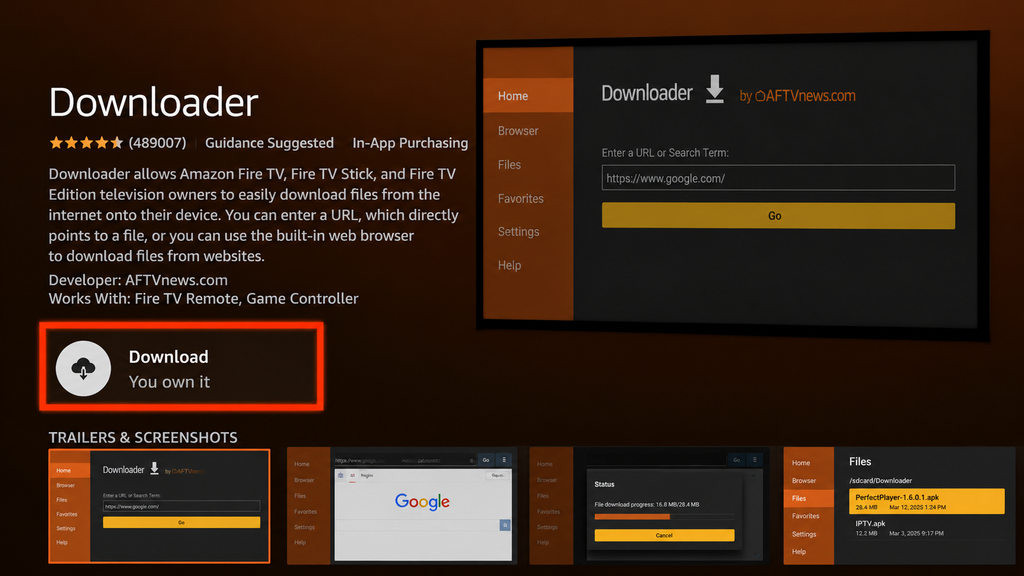Click the file download progress bar in thumbnail
Image resolution: width=1024 pixels, height=576 pixels.
[664, 517]
